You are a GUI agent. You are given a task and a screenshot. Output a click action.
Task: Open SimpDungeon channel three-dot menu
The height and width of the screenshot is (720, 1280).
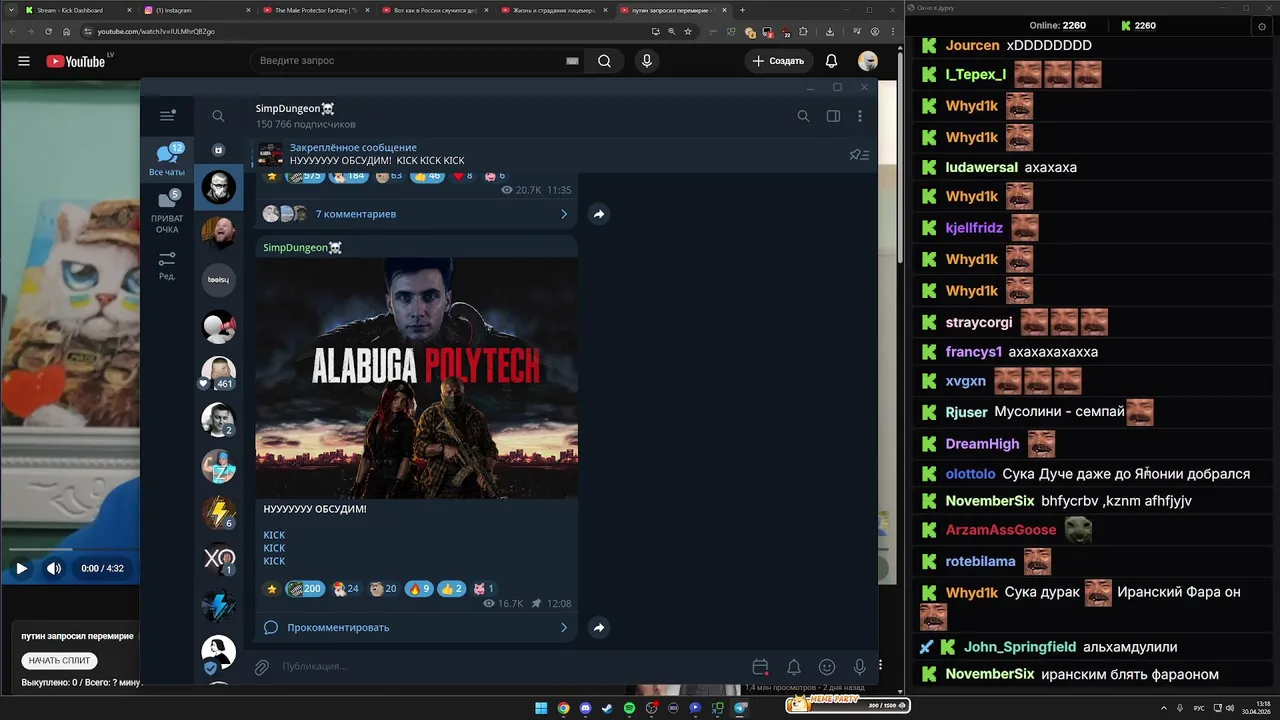pyautogui.click(x=860, y=116)
